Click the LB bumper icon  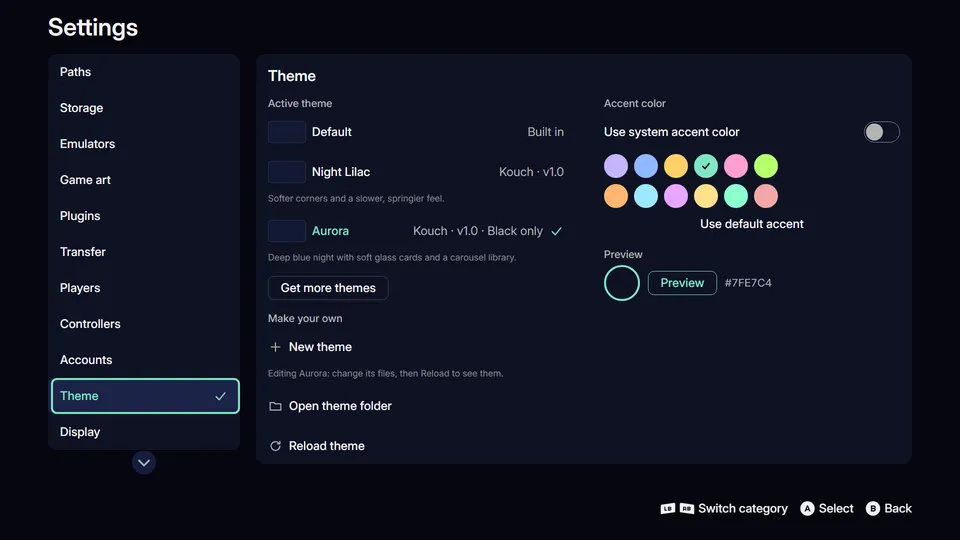point(668,509)
